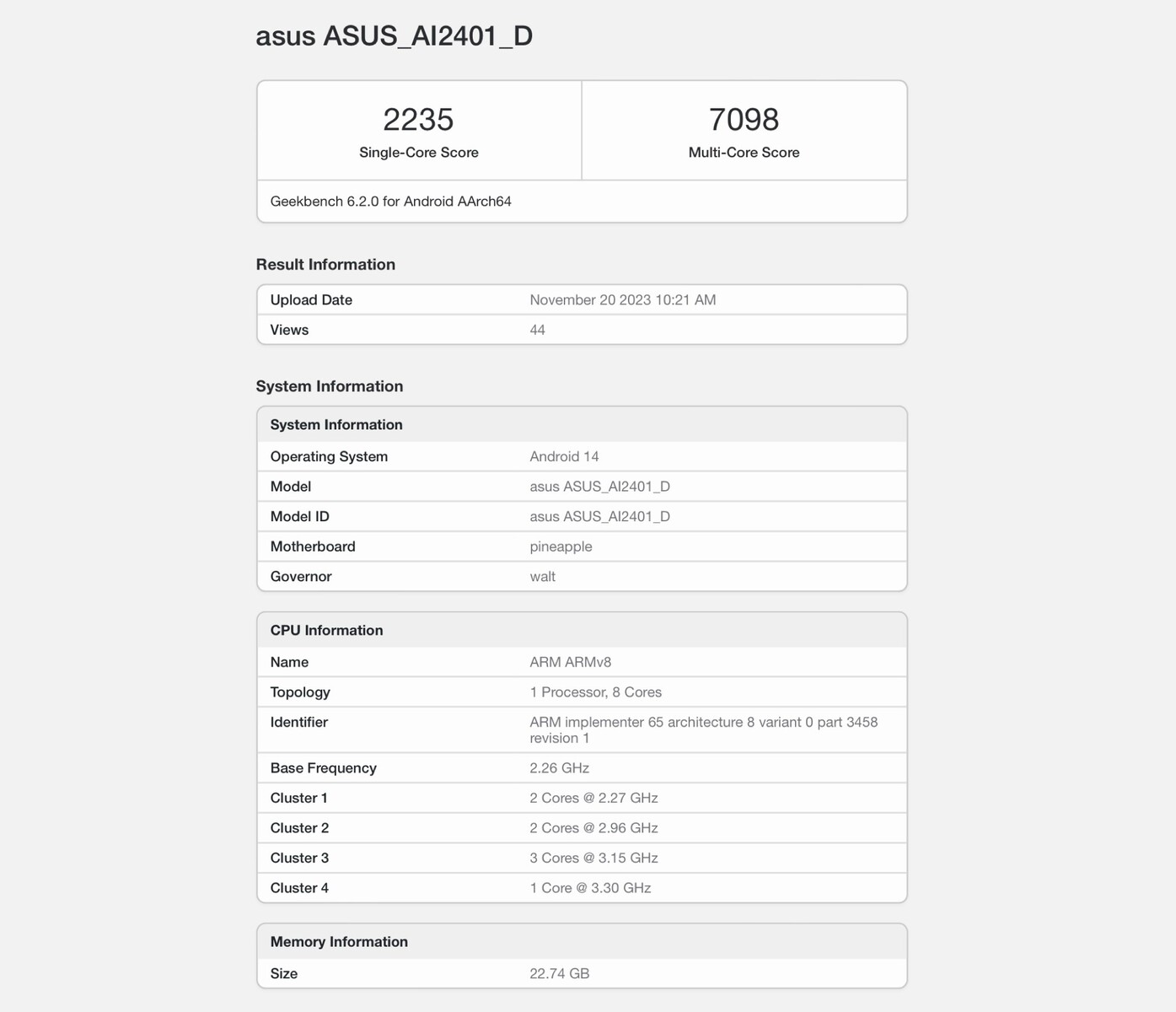Click the Result Information heading

325,265
